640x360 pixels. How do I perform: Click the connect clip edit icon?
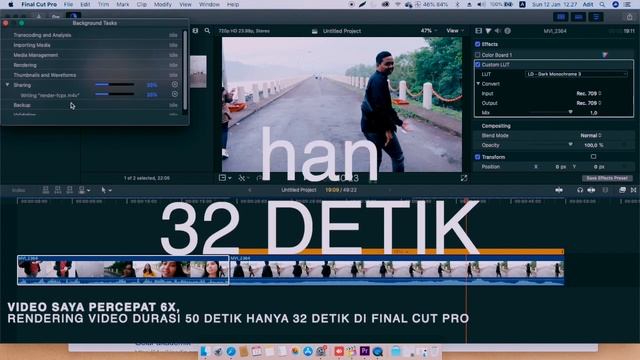pyautogui.click(x=46, y=190)
